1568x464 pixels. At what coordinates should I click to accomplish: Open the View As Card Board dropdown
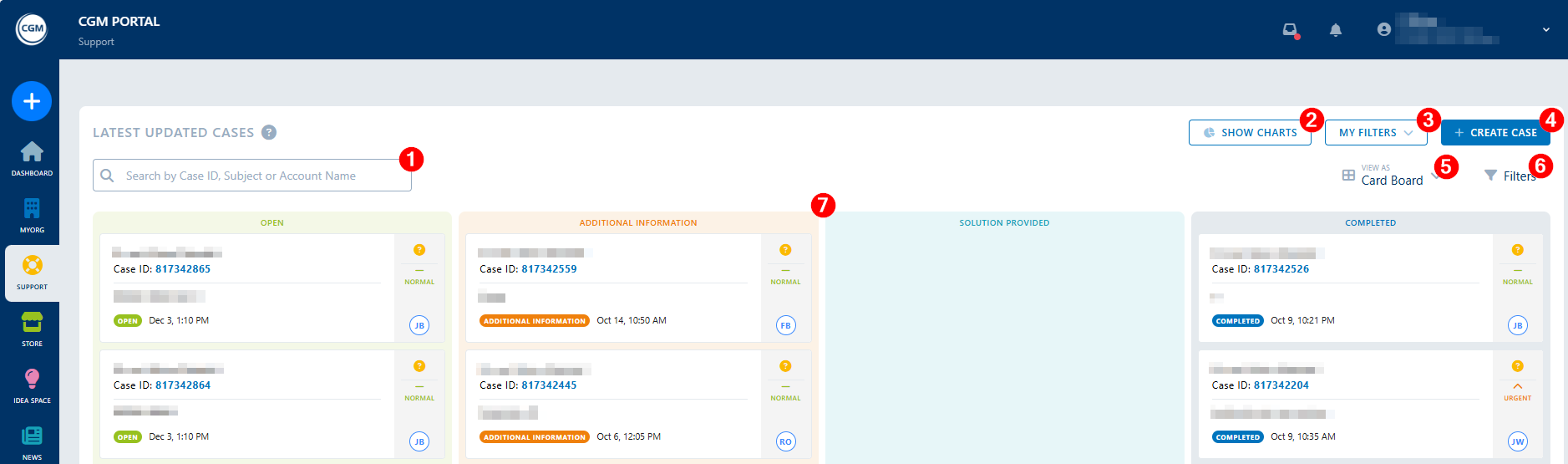[1390, 175]
